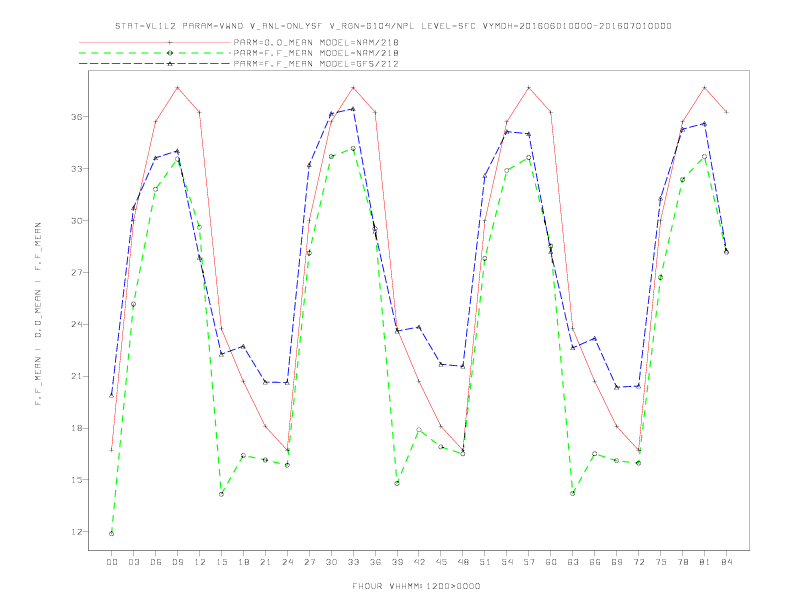Click the x-axis title FHOUR VHHMM:1200>0000
The image size is (792, 612).
pyautogui.click(x=416, y=586)
